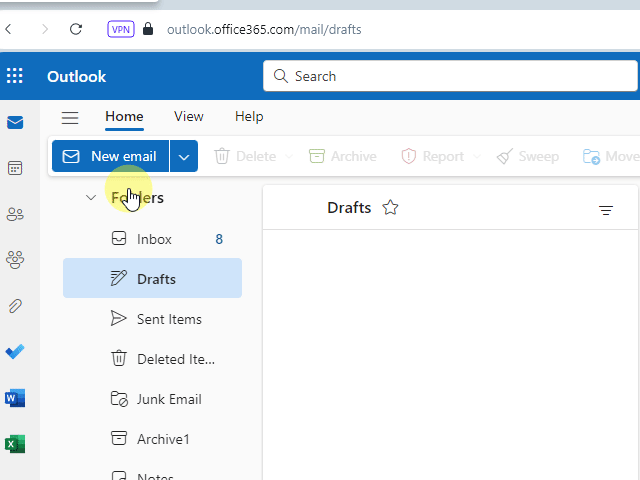Compose a New email
This screenshot has width=640, height=480.
coord(110,156)
